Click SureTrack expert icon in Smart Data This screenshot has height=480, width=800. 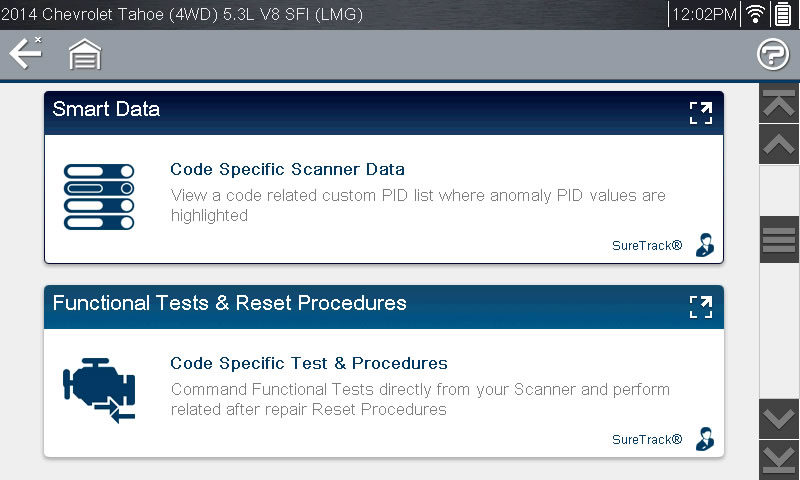point(706,245)
